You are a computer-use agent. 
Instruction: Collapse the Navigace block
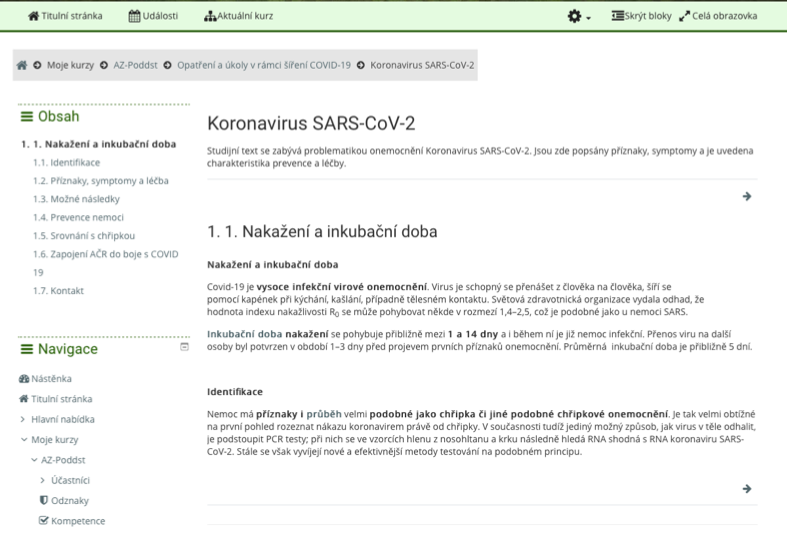pos(184,347)
